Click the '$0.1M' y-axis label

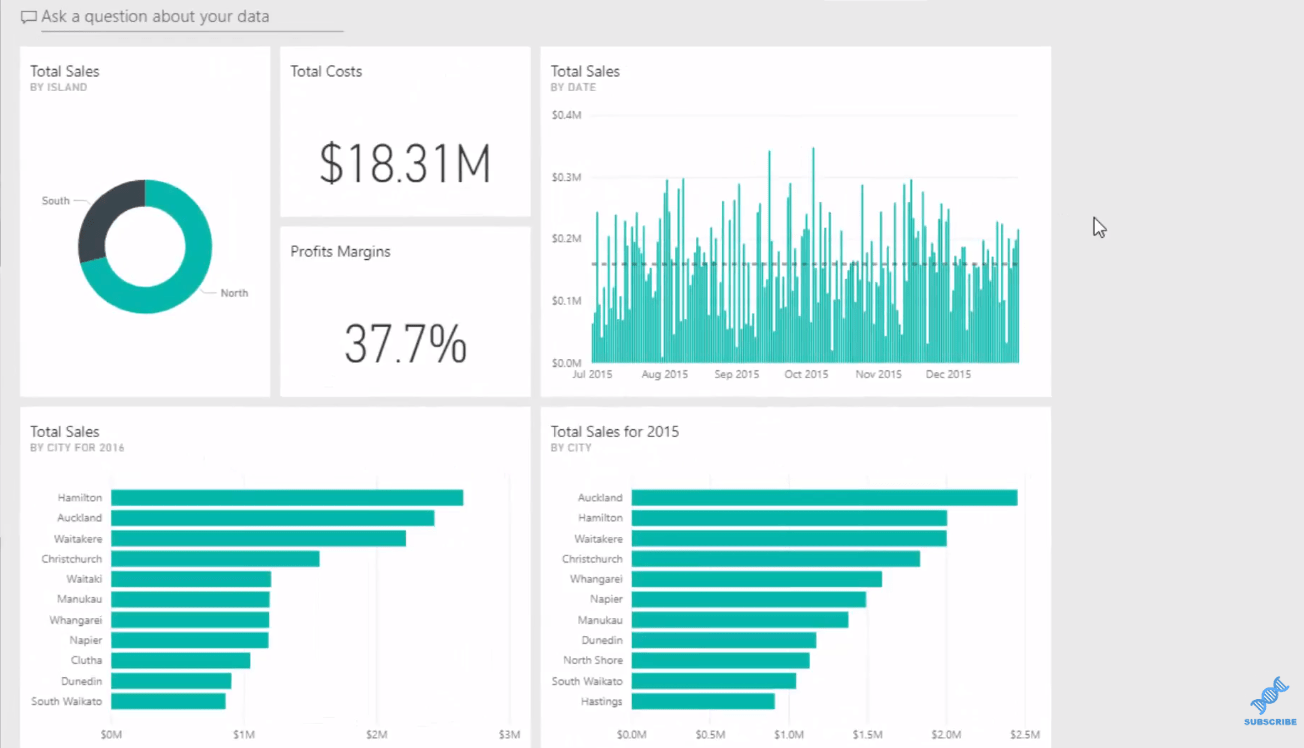pyautogui.click(x=566, y=301)
